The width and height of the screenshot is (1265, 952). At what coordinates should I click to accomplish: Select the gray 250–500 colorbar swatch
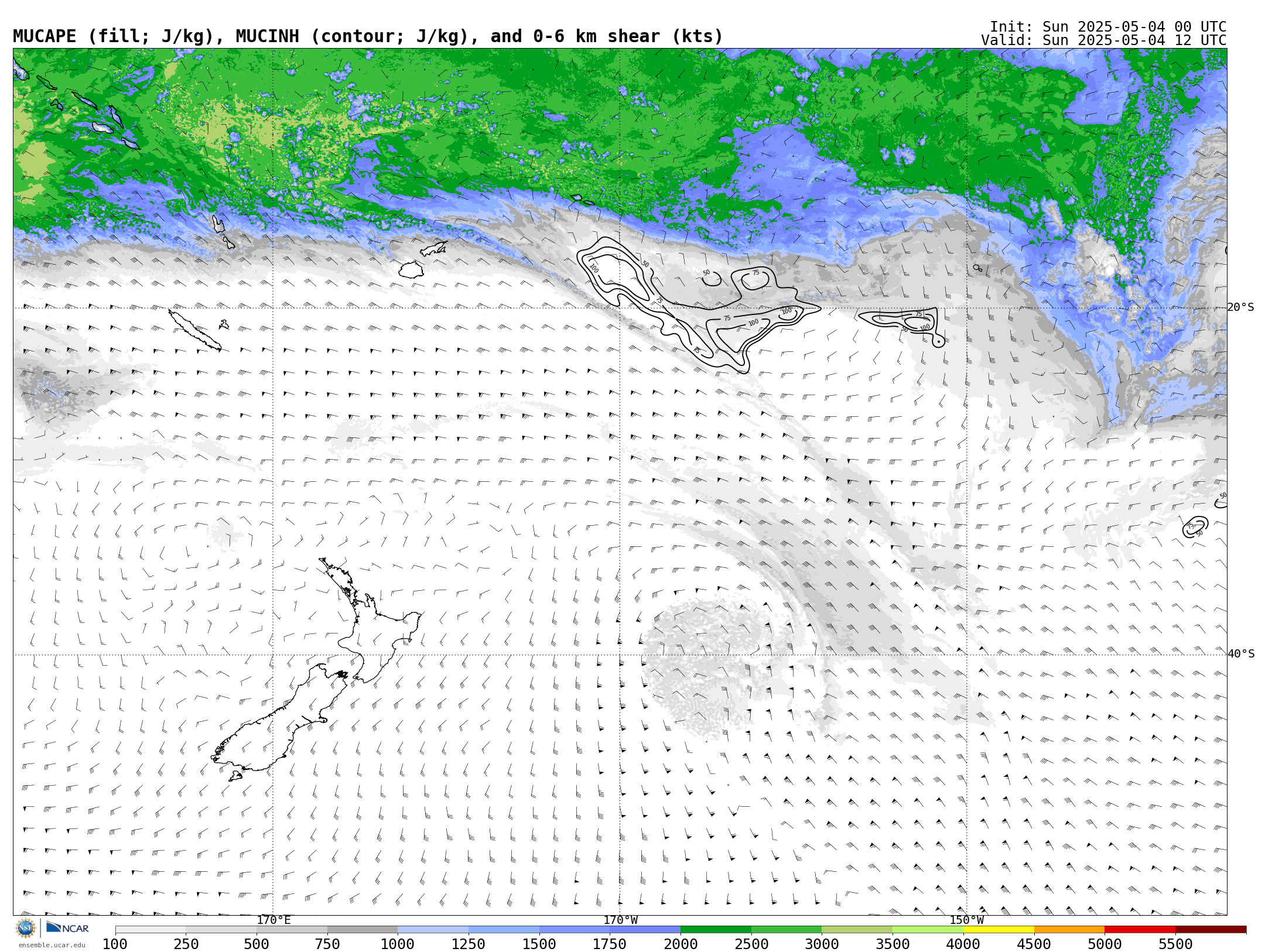[221, 930]
